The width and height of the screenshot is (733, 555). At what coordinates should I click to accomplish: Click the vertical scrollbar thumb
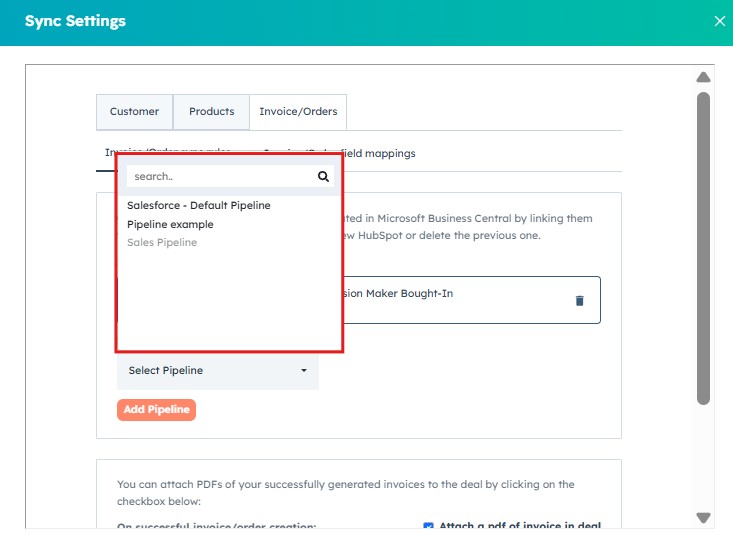click(x=703, y=248)
